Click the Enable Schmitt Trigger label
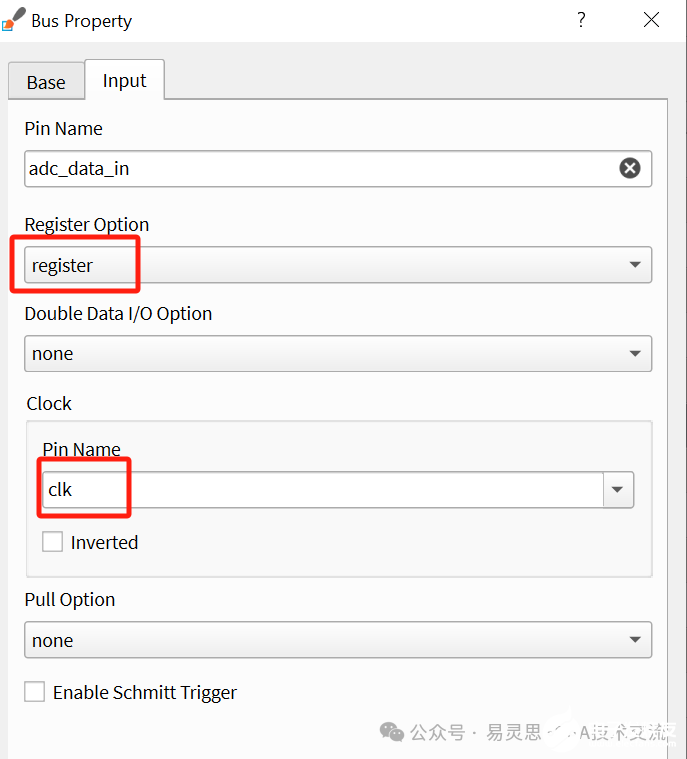Screen dimensions: 687x759 coord(145,692)
